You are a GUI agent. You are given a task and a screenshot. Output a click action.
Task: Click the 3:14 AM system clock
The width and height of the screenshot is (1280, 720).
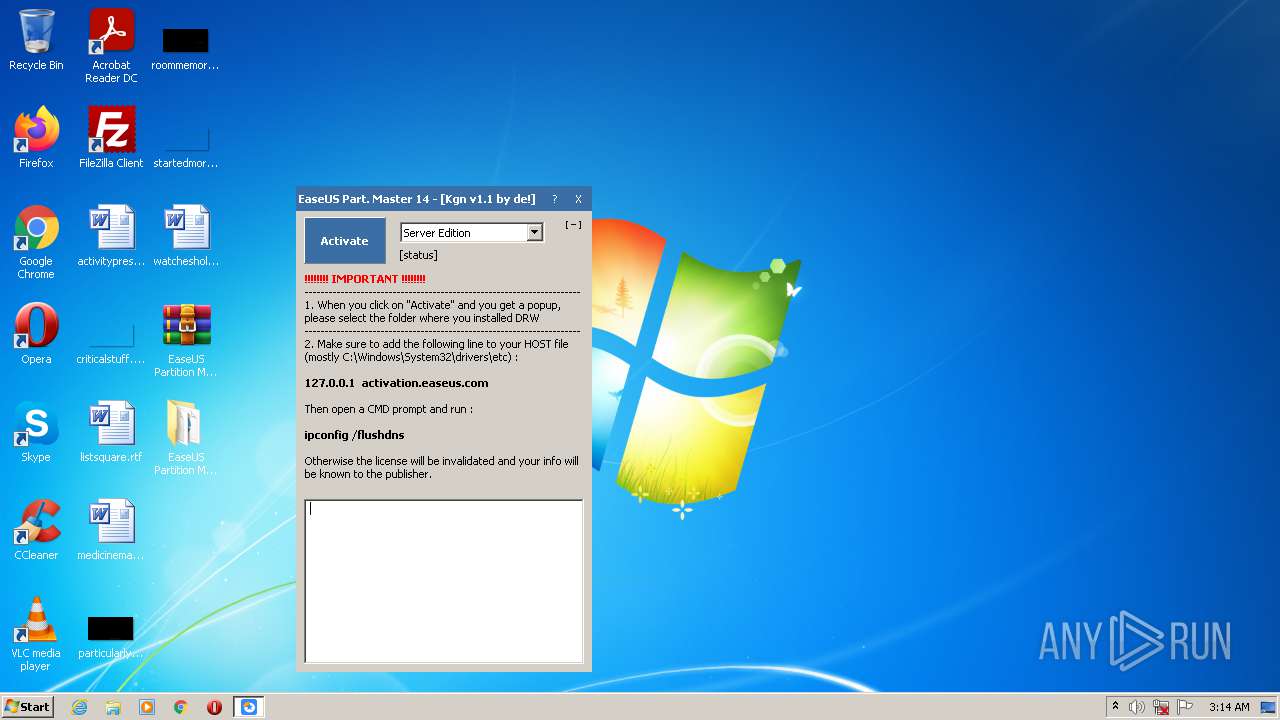click(x=1229, y=707)
